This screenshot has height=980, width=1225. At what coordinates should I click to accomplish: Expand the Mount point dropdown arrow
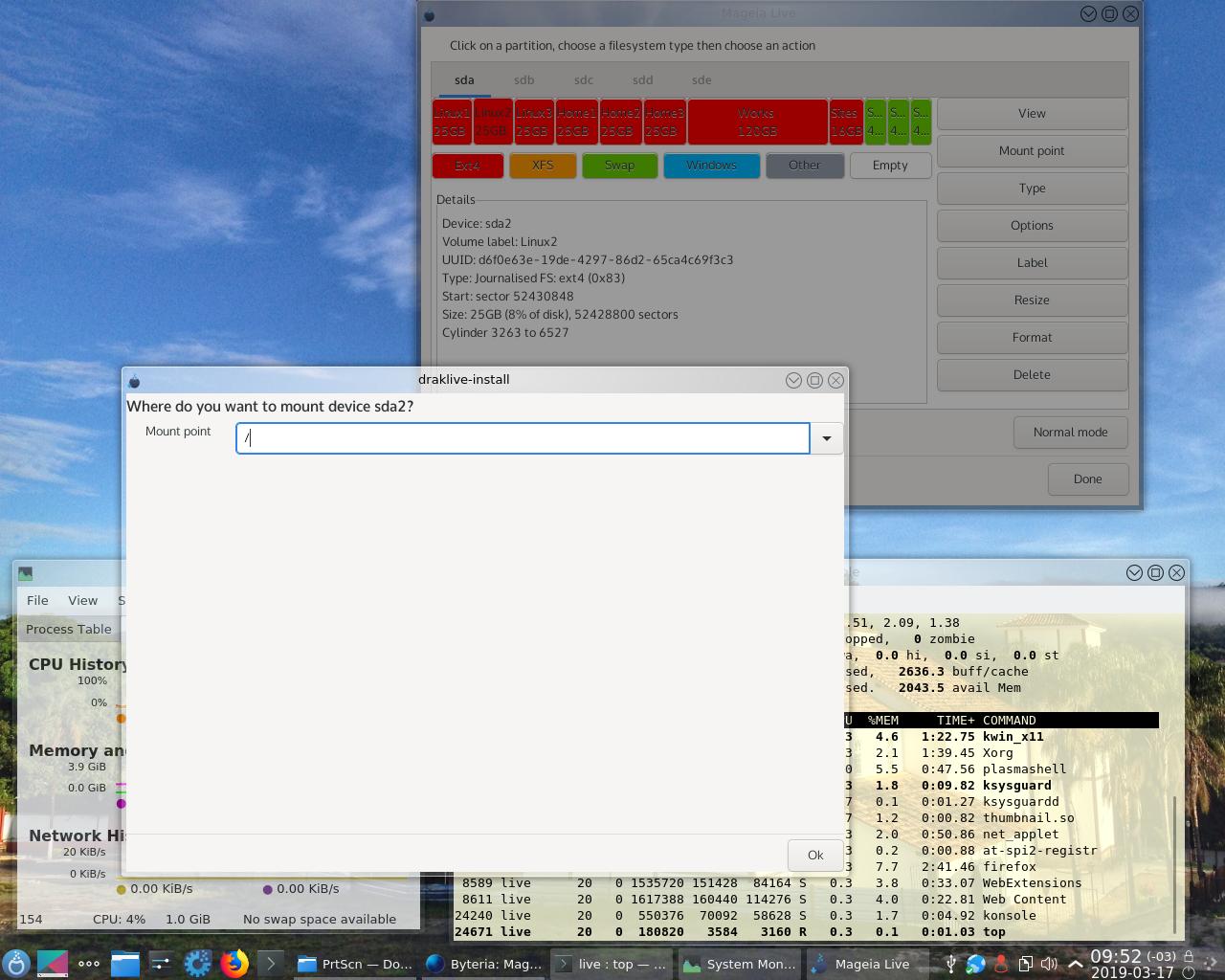(x=826, y=438)
